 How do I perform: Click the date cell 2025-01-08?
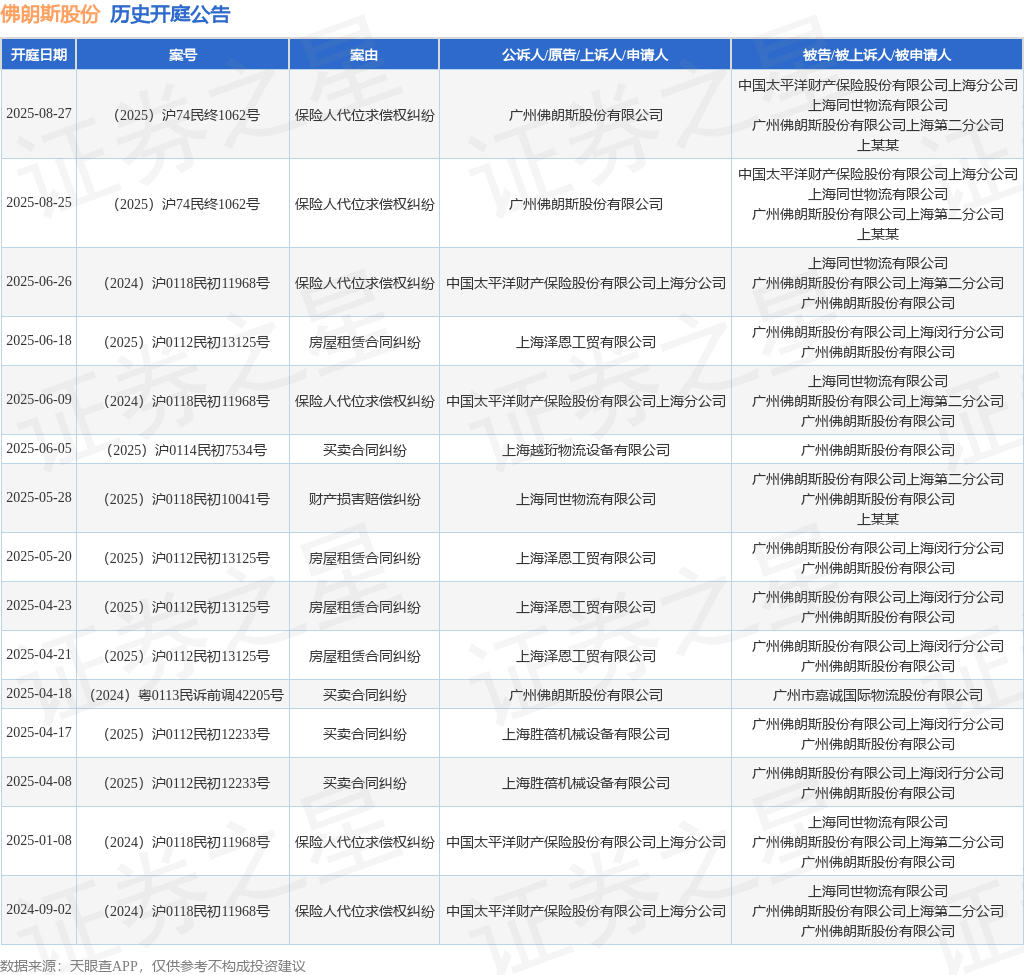(x=39, y=840)
